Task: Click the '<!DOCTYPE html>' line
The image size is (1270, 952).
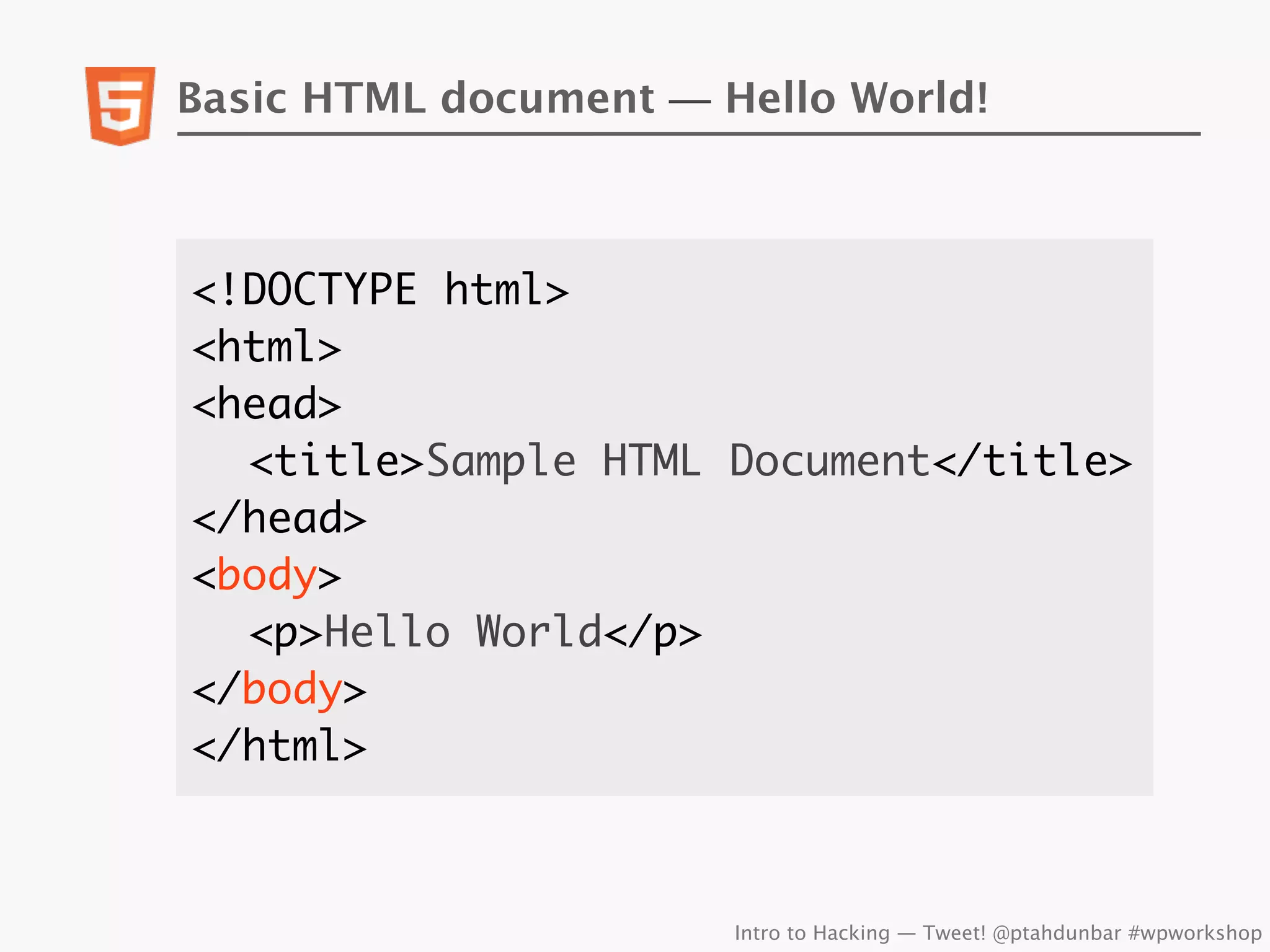Action: point(381,289)
